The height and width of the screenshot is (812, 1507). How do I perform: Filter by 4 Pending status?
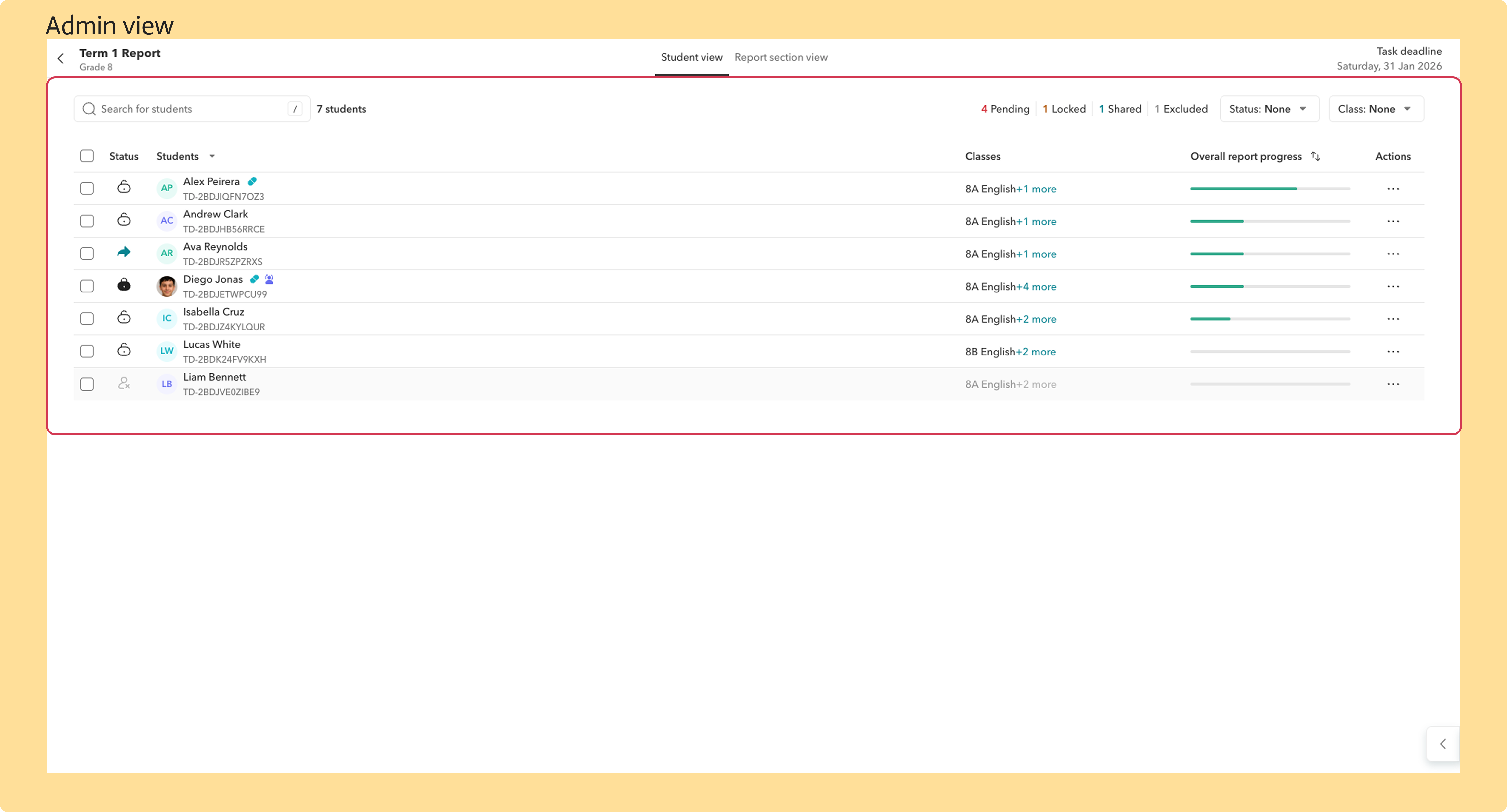click(1005, 109)
